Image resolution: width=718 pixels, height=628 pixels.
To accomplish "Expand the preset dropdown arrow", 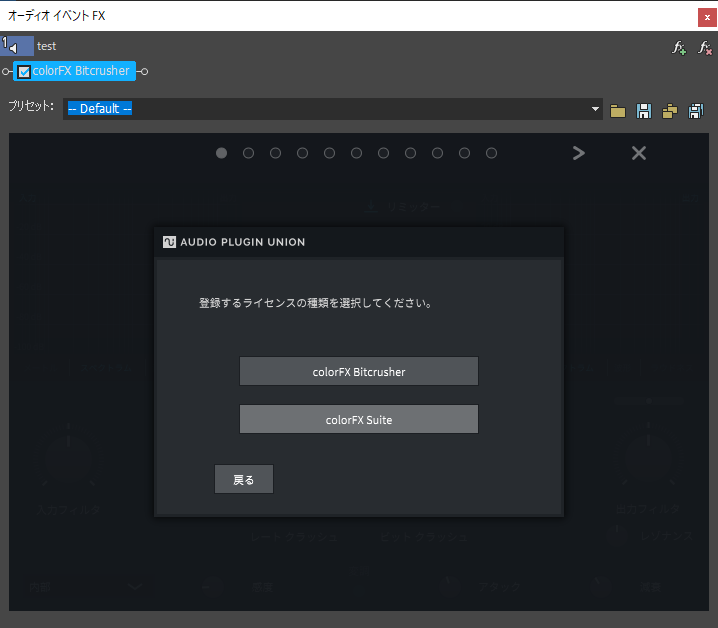I will pyautogui.click(x=595, y=109).
